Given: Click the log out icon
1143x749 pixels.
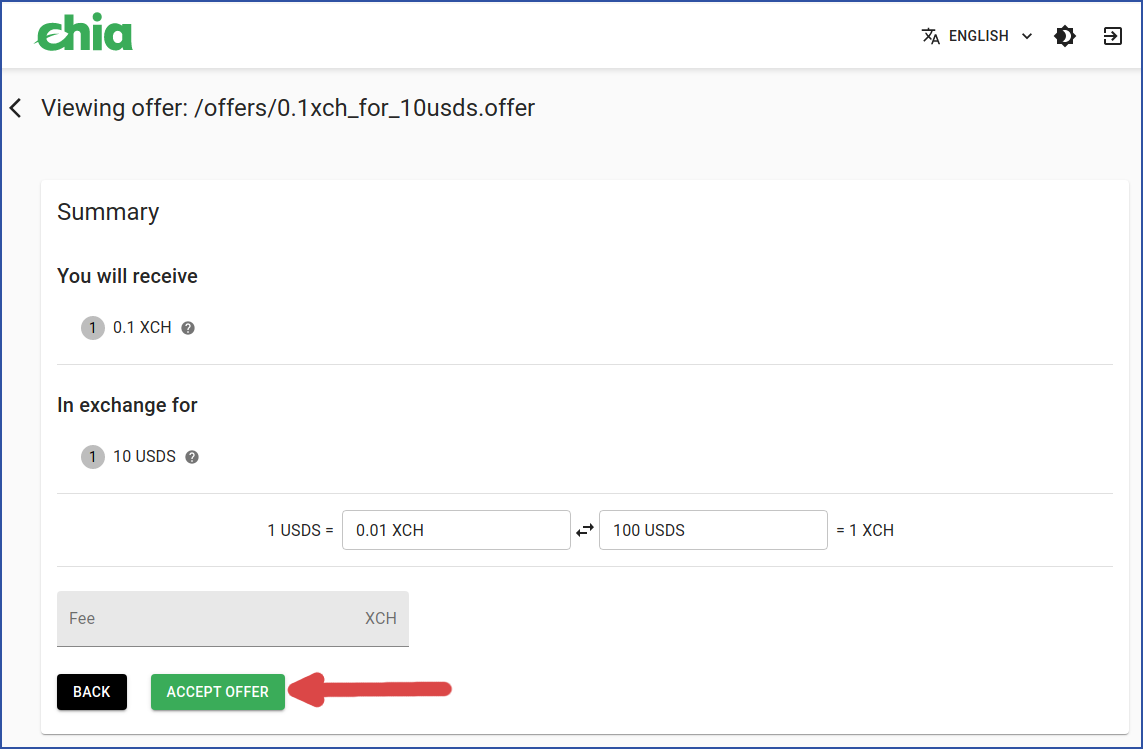Looking at the screenshot, I should tap(1112, 36).
